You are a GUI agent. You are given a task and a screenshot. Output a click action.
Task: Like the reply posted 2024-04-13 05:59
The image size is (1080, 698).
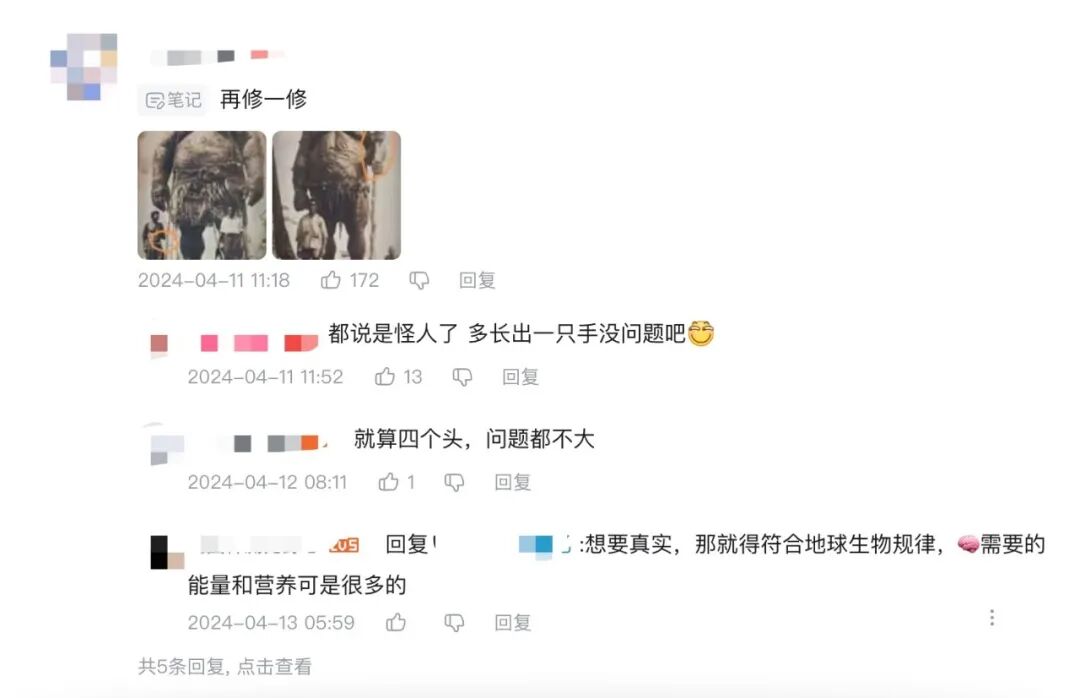point(396,622)
